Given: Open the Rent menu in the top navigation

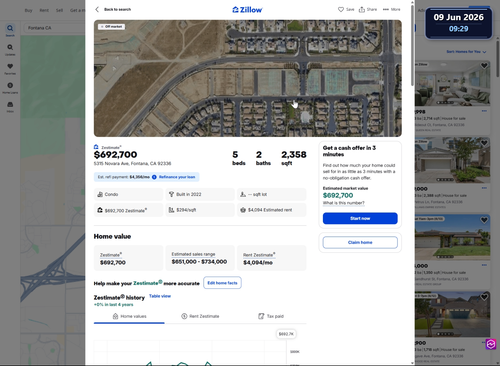Looking at the screenshot, I should tap(44, 10).
